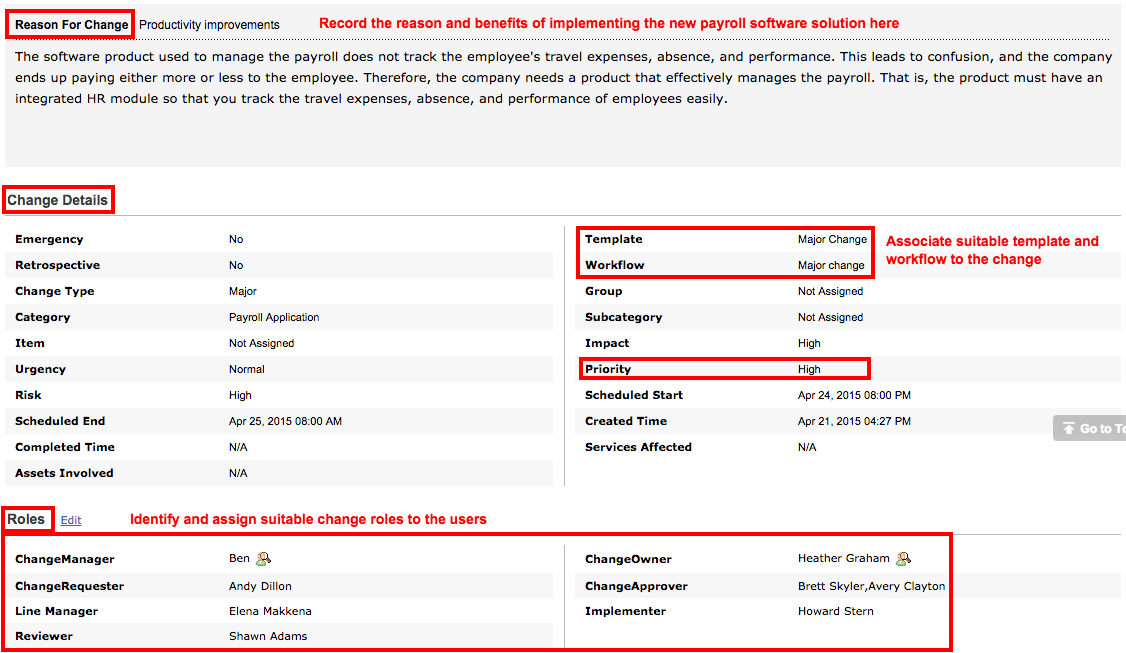Click the Workflow field label
Screen dimensions: 1126x653
point(614,265)
